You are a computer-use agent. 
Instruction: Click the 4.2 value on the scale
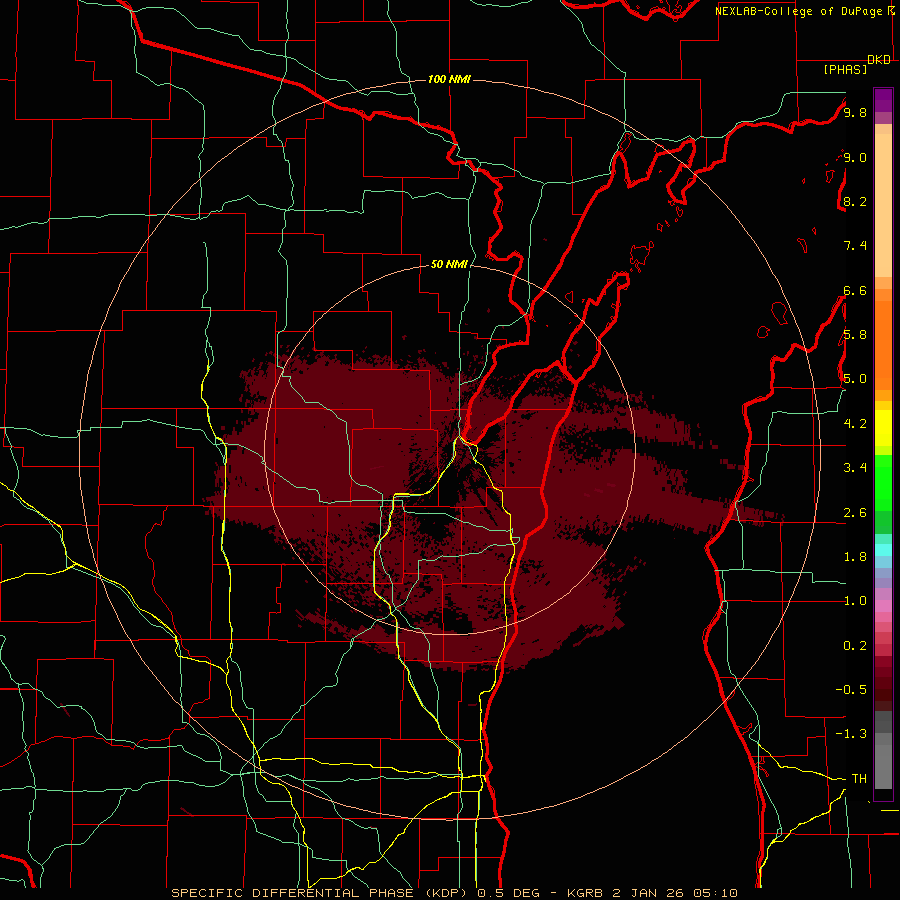coord(855,423)
